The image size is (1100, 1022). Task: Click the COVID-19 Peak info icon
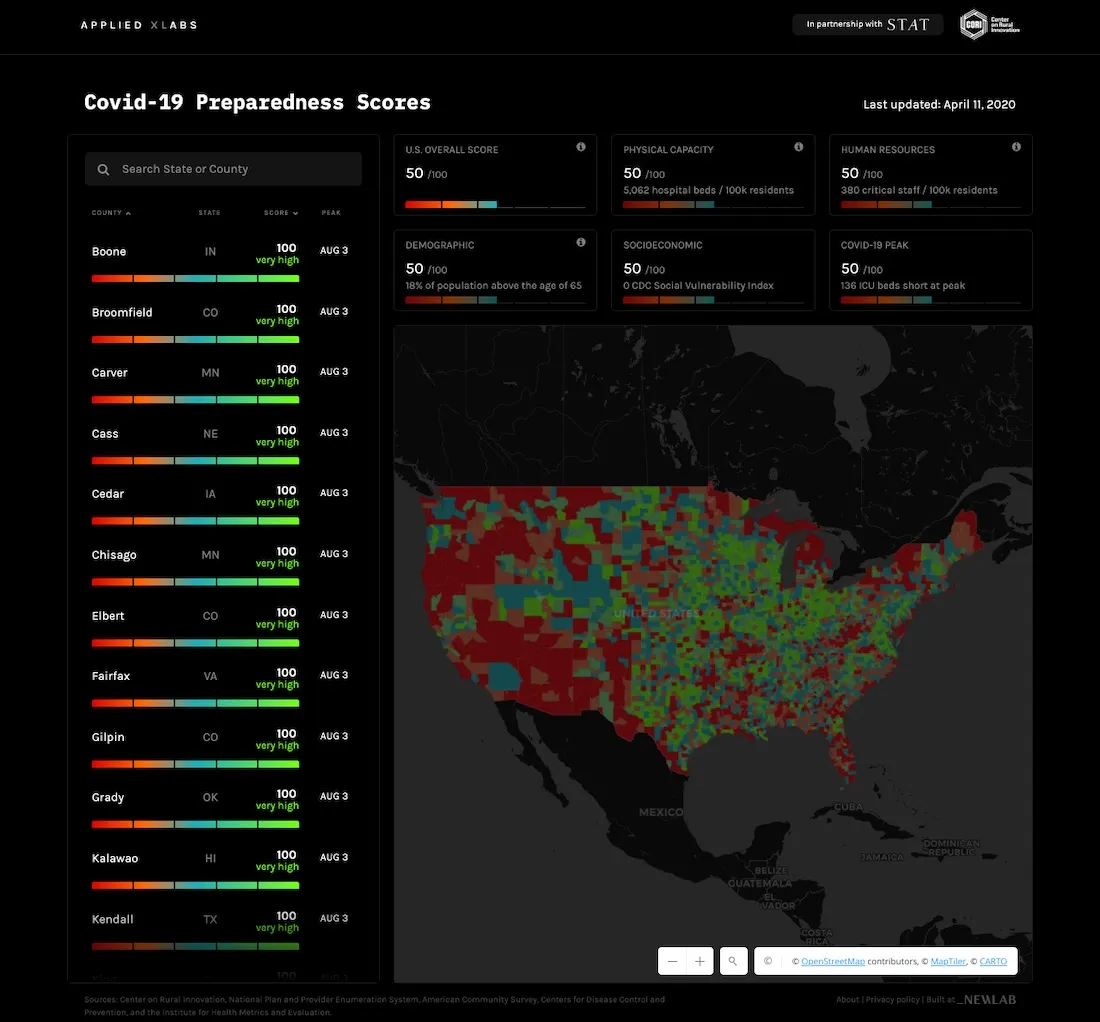[1016, 241]
